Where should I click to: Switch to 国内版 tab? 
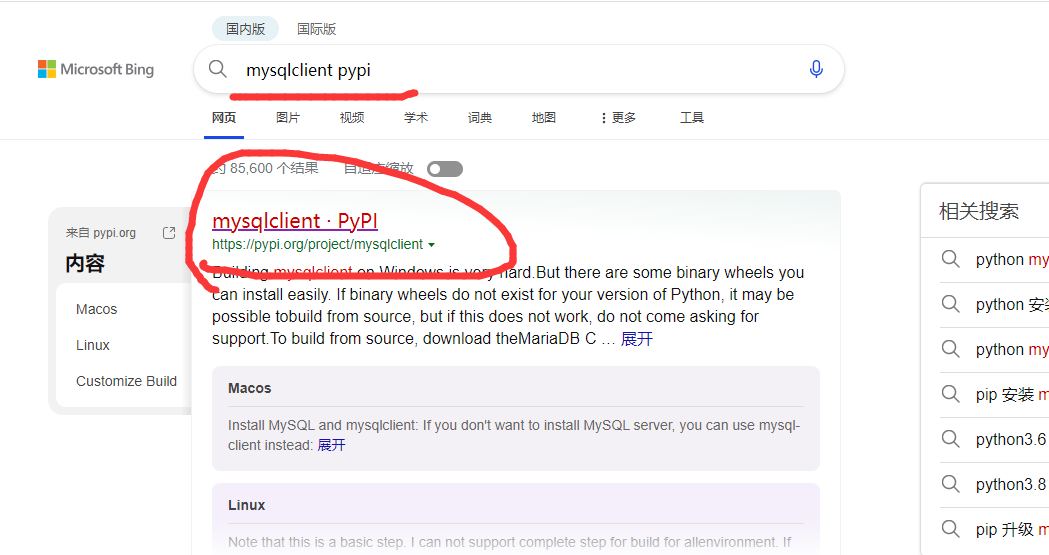click(246, 29)
